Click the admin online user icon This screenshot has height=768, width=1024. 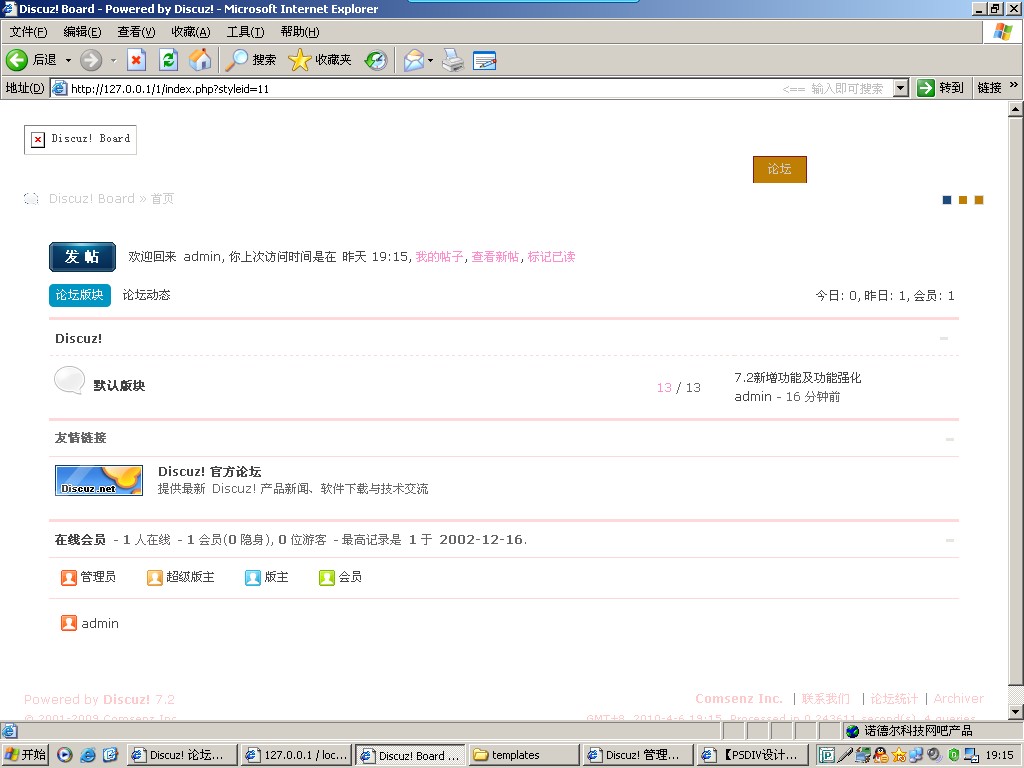[69, 623]
